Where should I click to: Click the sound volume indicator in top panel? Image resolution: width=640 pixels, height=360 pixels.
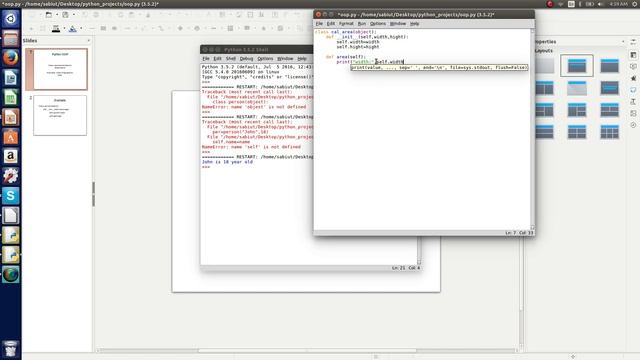pyautogui.click(x=600, y=4)
